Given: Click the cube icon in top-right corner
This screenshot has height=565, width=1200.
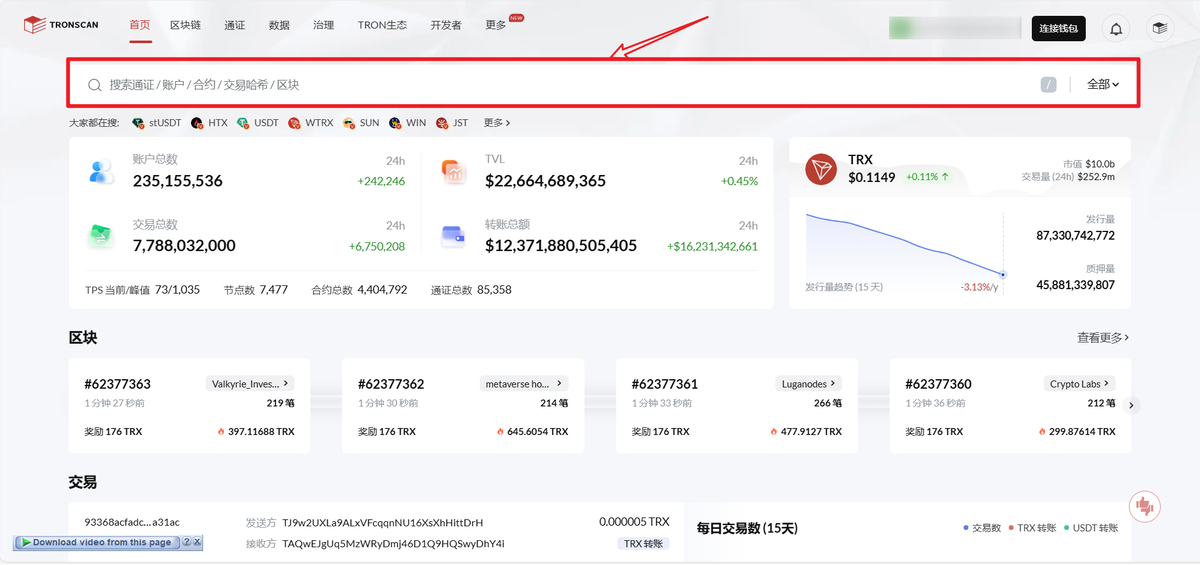Looking at the screenshot, I should point(1159,28).
